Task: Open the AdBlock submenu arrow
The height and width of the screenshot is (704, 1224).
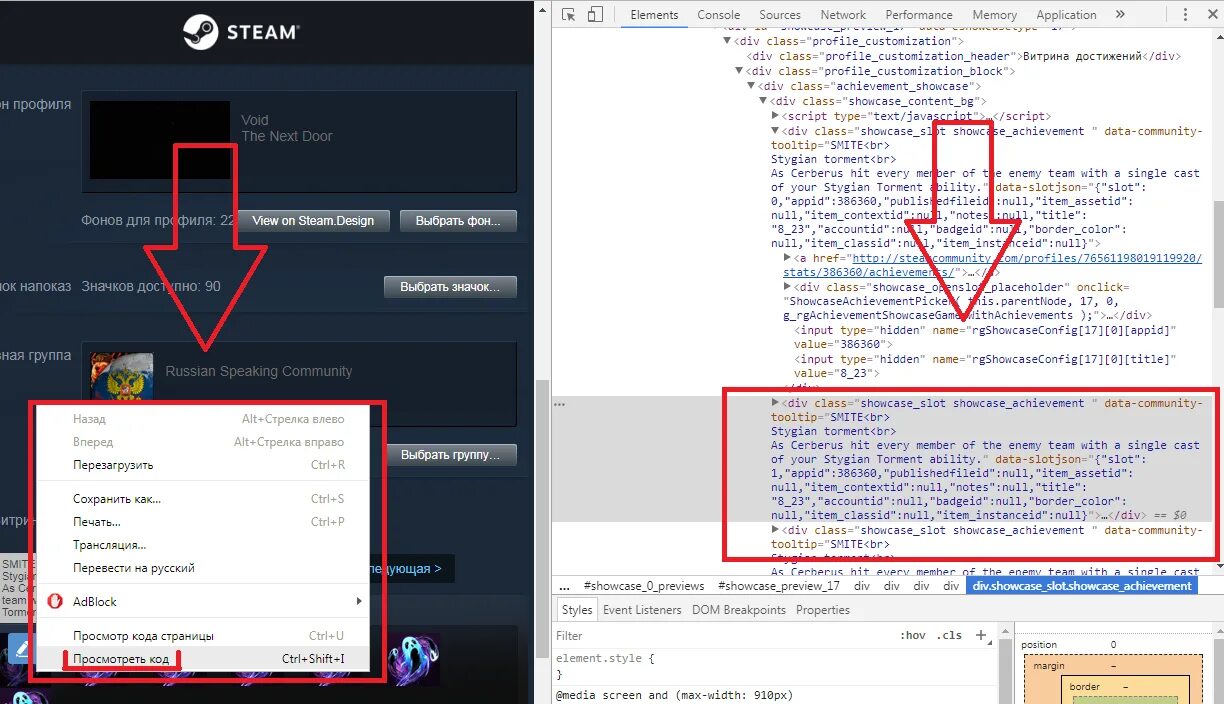Action: click(358, 601)
